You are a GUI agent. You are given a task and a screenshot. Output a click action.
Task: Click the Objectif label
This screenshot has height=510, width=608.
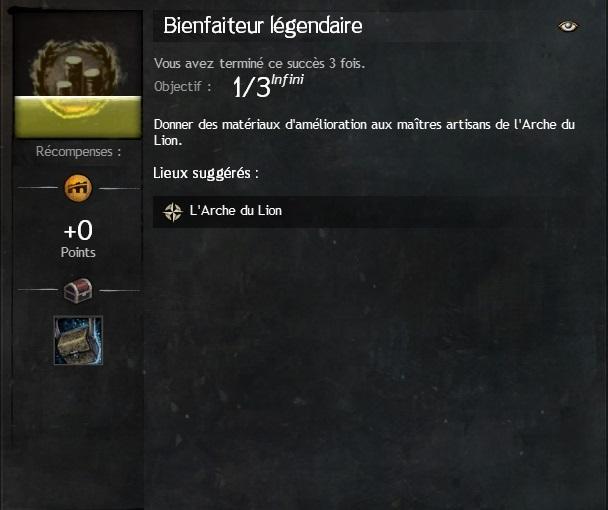[x=182, y=86]
